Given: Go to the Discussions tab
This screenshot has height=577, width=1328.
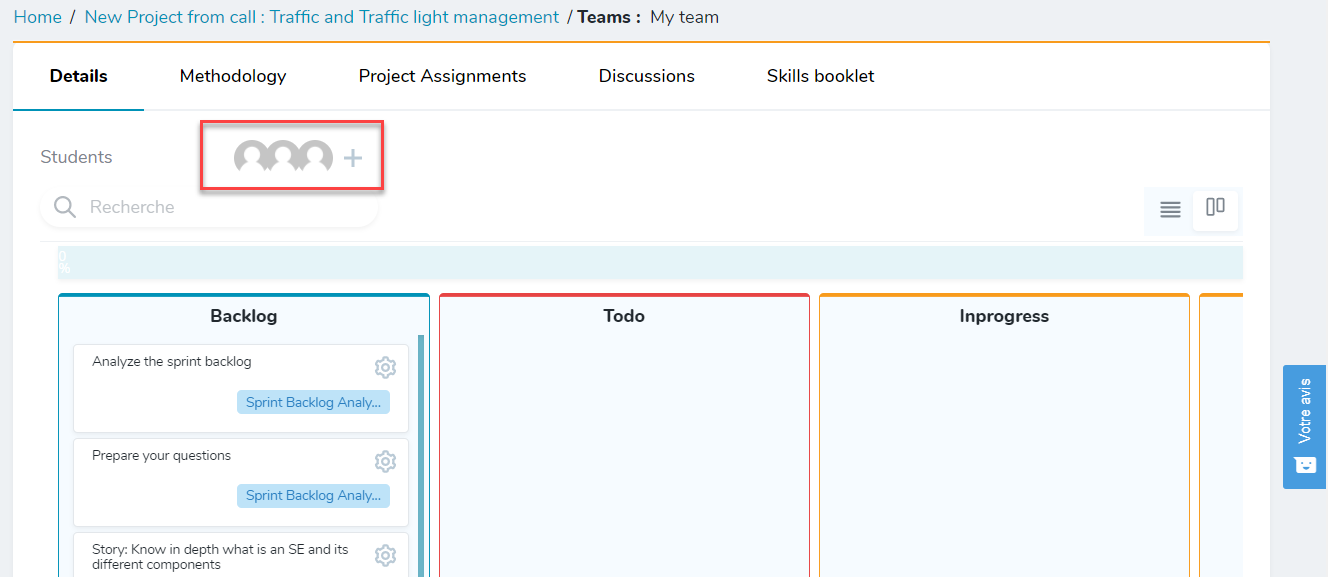Looking at the screenshot, I should [647, 76].
